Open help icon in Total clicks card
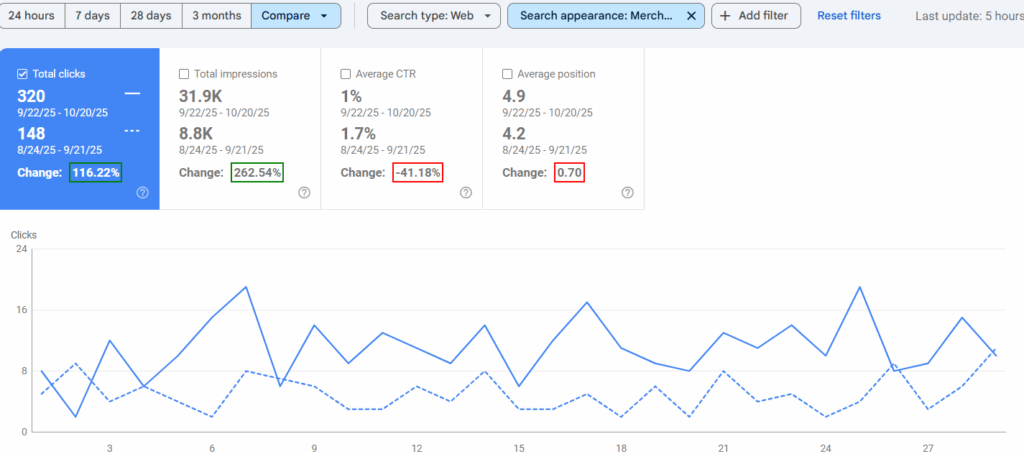The width and height of the screenshot is (1024, 454). click(x=142, y=193)
